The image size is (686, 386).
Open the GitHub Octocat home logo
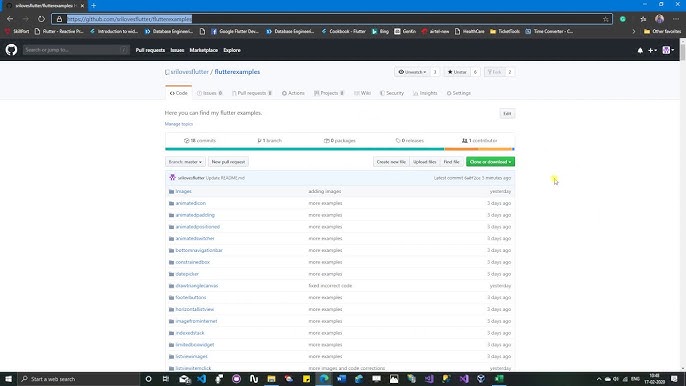(11, 50)
